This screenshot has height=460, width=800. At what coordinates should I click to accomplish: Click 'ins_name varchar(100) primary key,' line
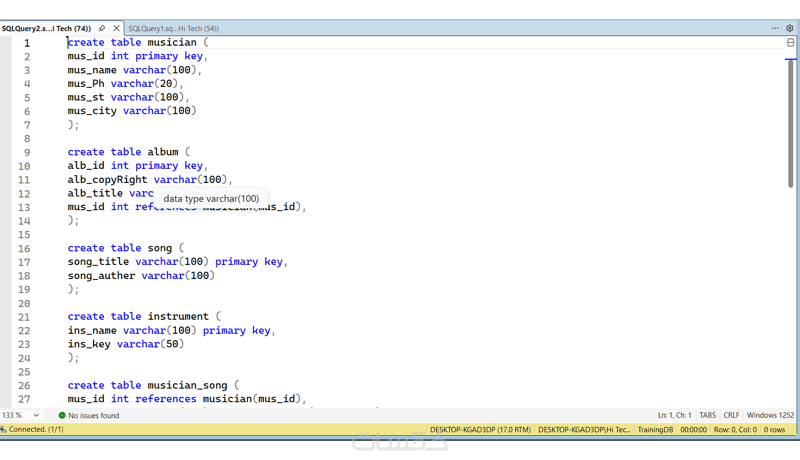(171, 330)
